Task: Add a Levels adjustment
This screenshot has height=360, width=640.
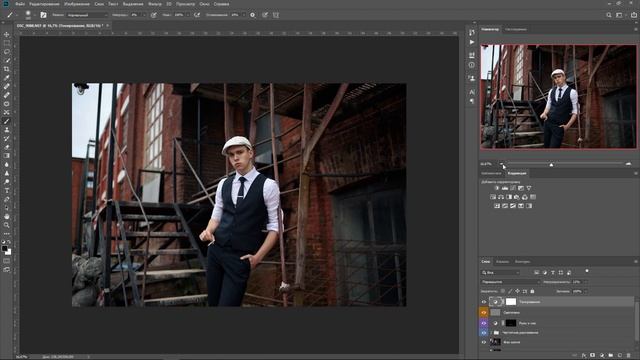Action: point(505,188)
